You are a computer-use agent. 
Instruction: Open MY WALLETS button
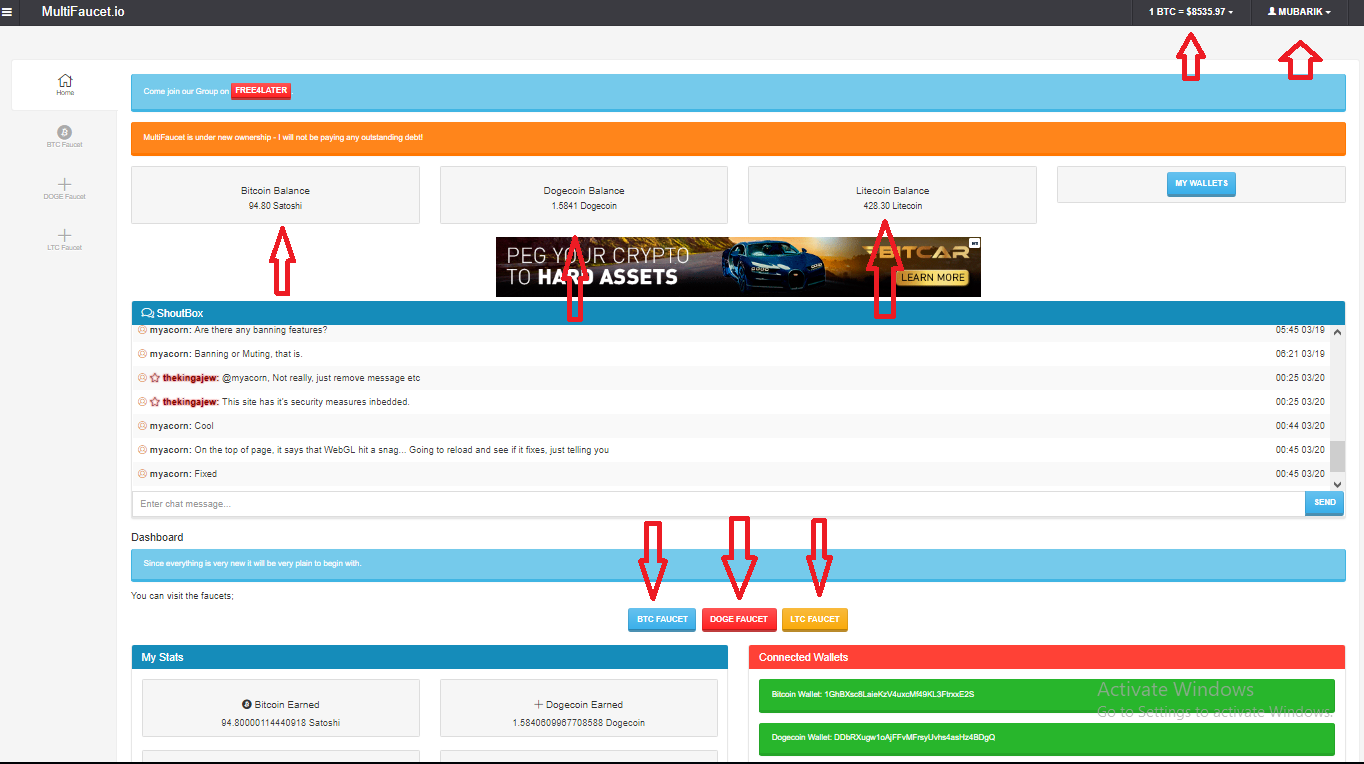[x=1201, y=184]
